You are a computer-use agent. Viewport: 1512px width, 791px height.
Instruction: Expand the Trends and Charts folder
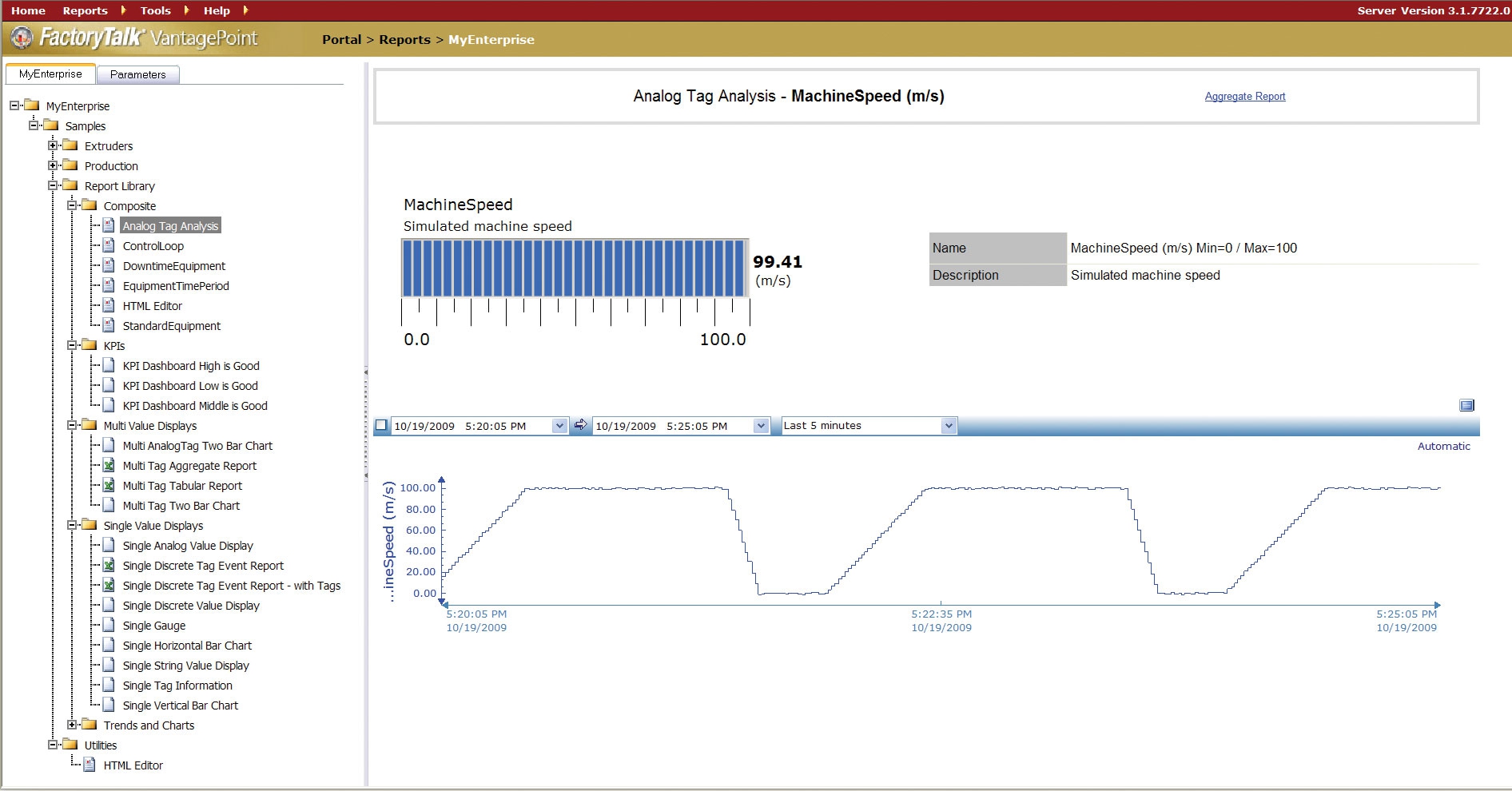pos(72,725)
